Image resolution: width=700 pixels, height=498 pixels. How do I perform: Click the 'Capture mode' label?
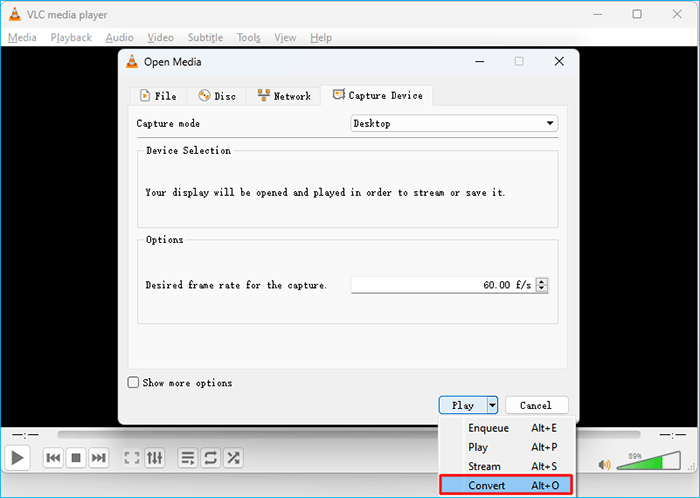point(168,124)
